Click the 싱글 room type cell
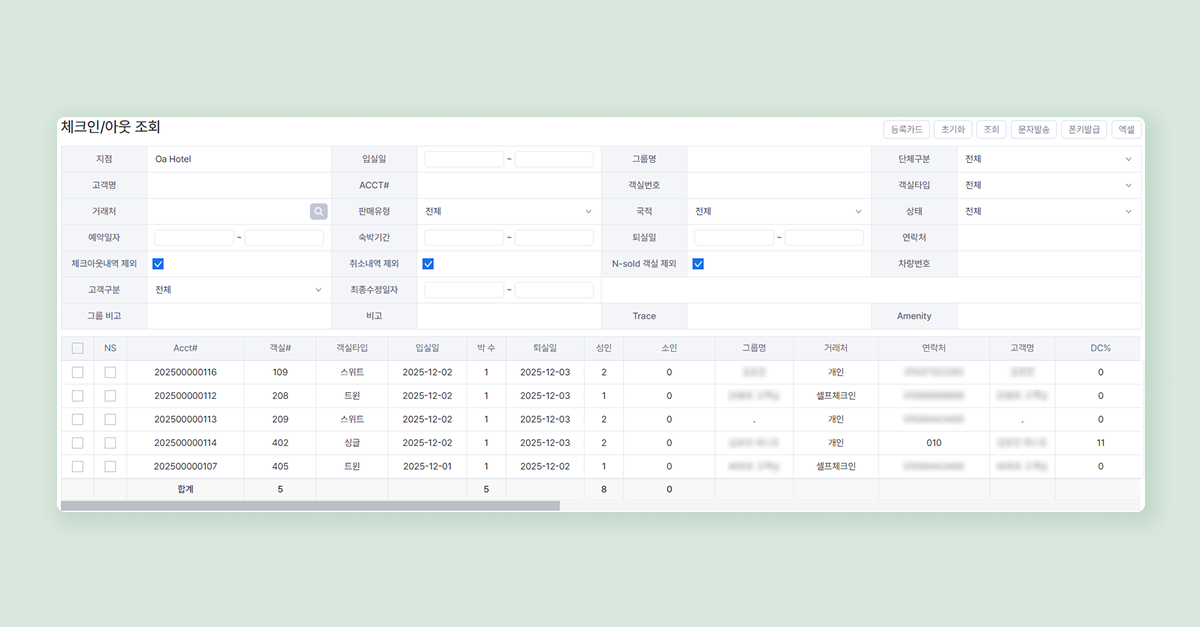Viewport: 1200px width, 627px height. (x=352, y=442)
